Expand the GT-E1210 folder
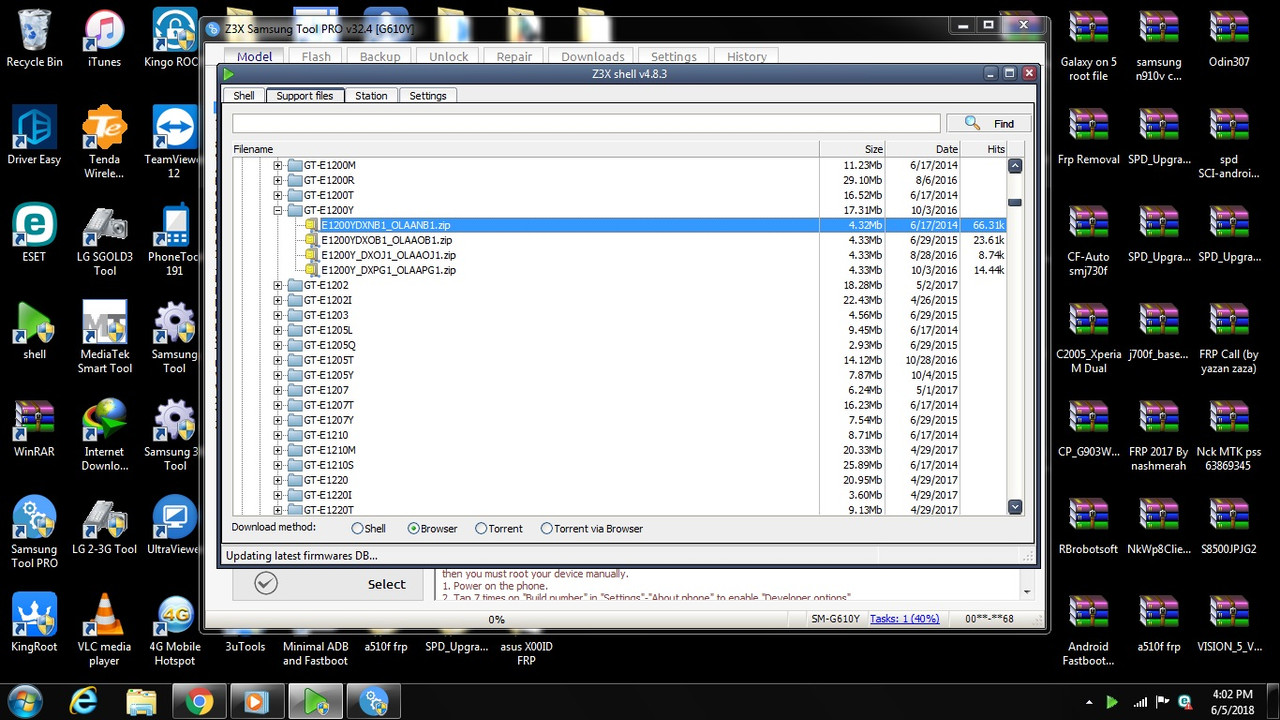 [278, 435]
